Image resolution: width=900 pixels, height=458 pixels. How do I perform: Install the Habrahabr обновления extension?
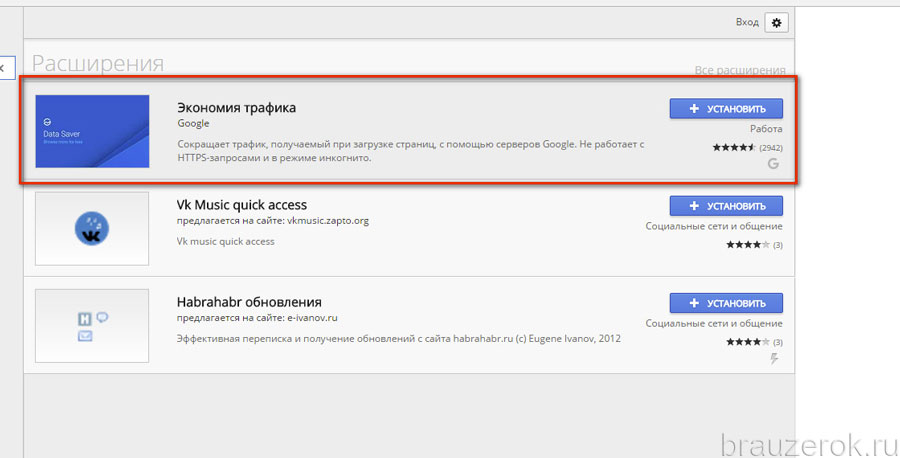click(x=726, y=303)
